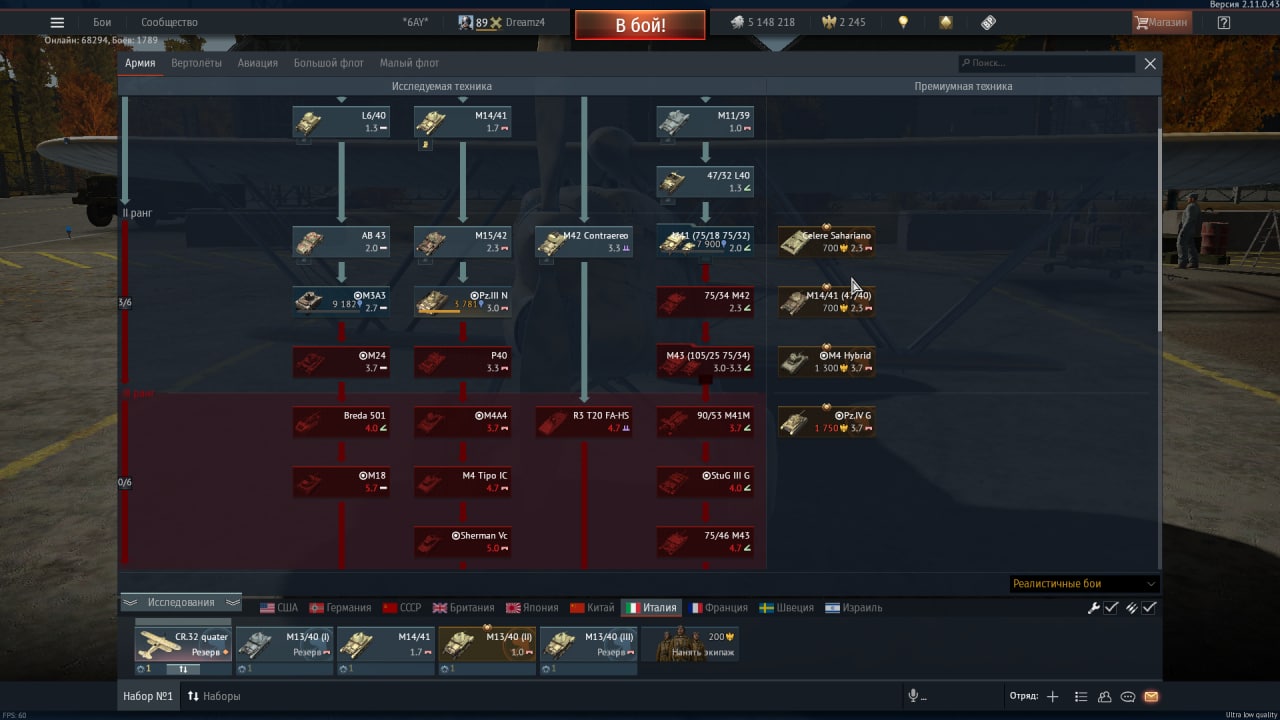
Task: Focus the Поиск search field
Action: coord(1046,63)
